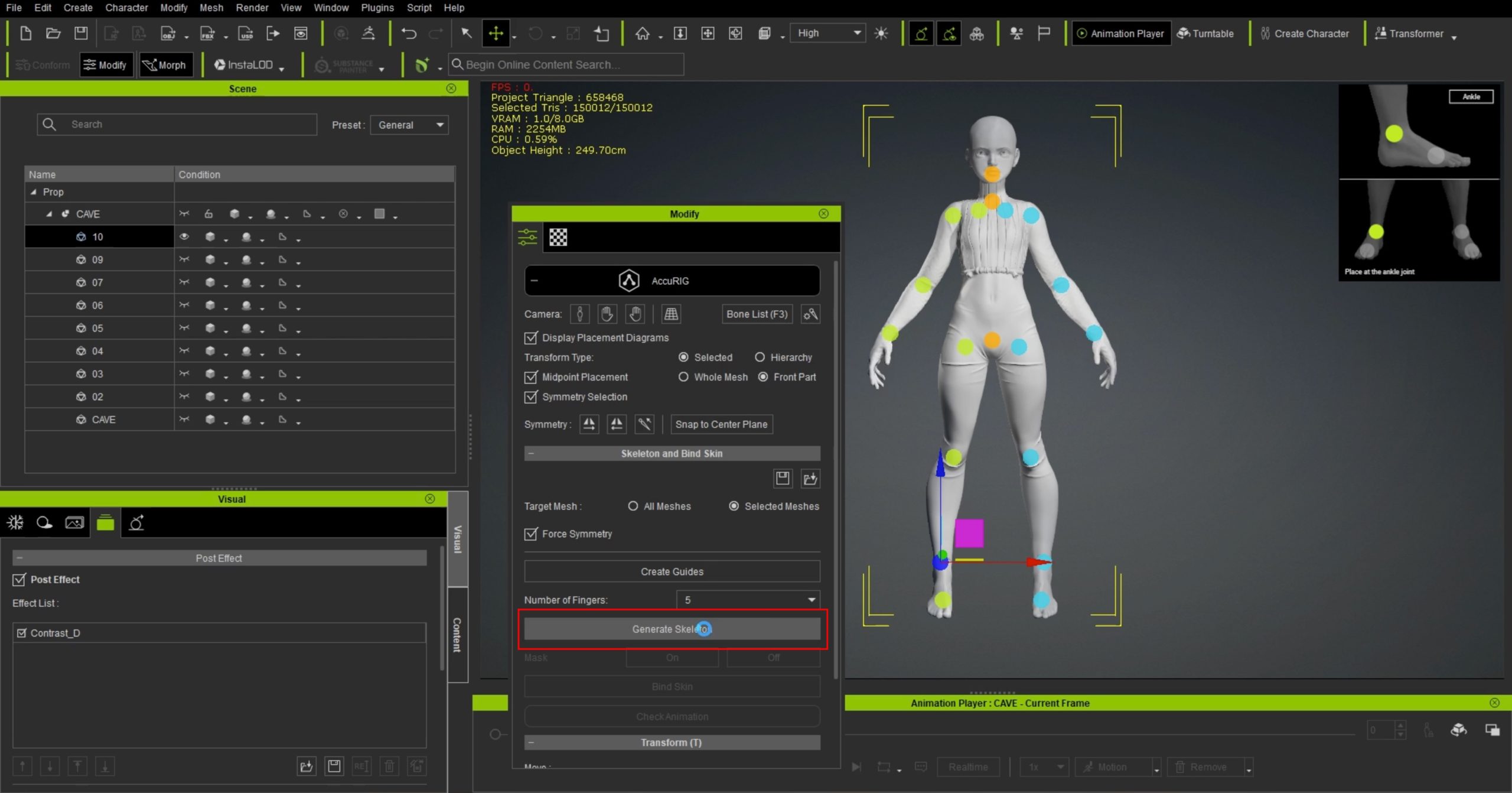Image resolution: width=1512 pixels, height=793 pixels.
Task: Click the Morph toolbar button
Action: click(165, 65)
